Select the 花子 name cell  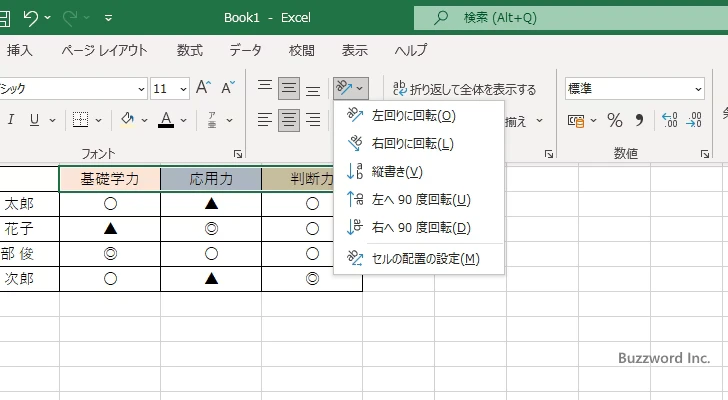pos(29,229)
